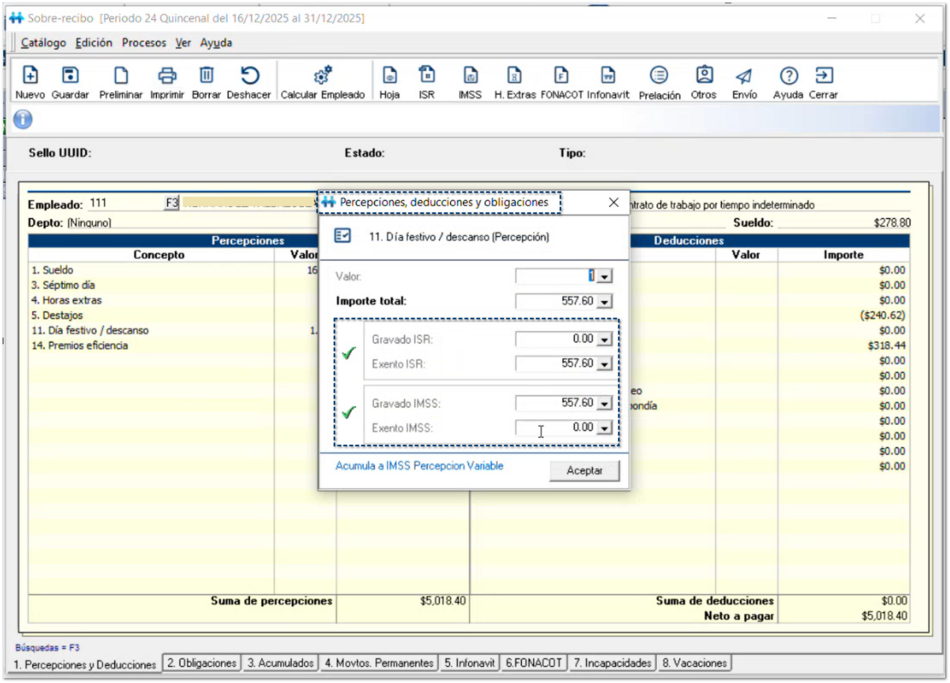The image size is (950, 683).
Task: Open Preliminar preview icon
Action: click(x=121, y=76)
